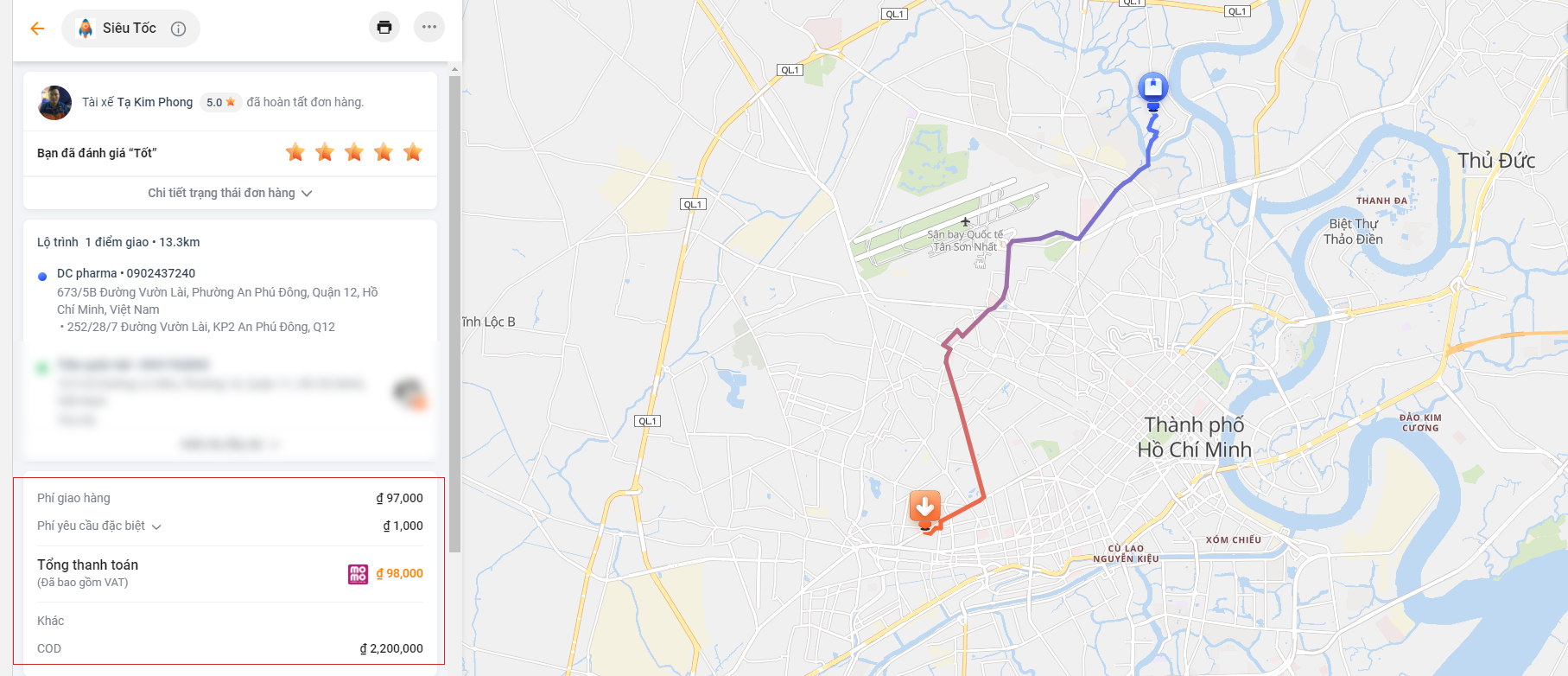Click the driver's 5.0 rating badge
Screen dimensions: 1568x676
coord(220,102)
